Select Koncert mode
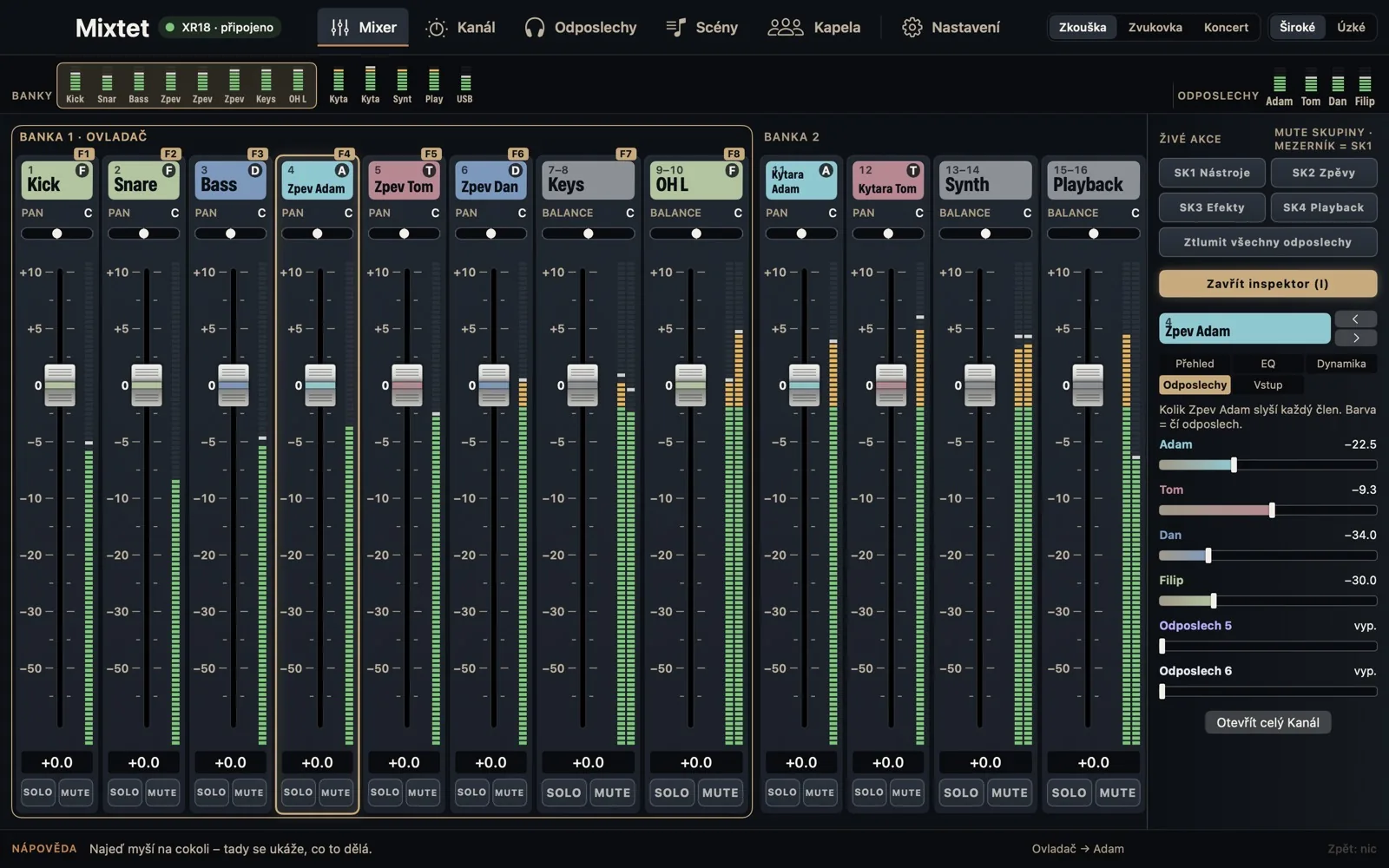This screenshot has width=1389, height=868. click(x=1226, y=27)
